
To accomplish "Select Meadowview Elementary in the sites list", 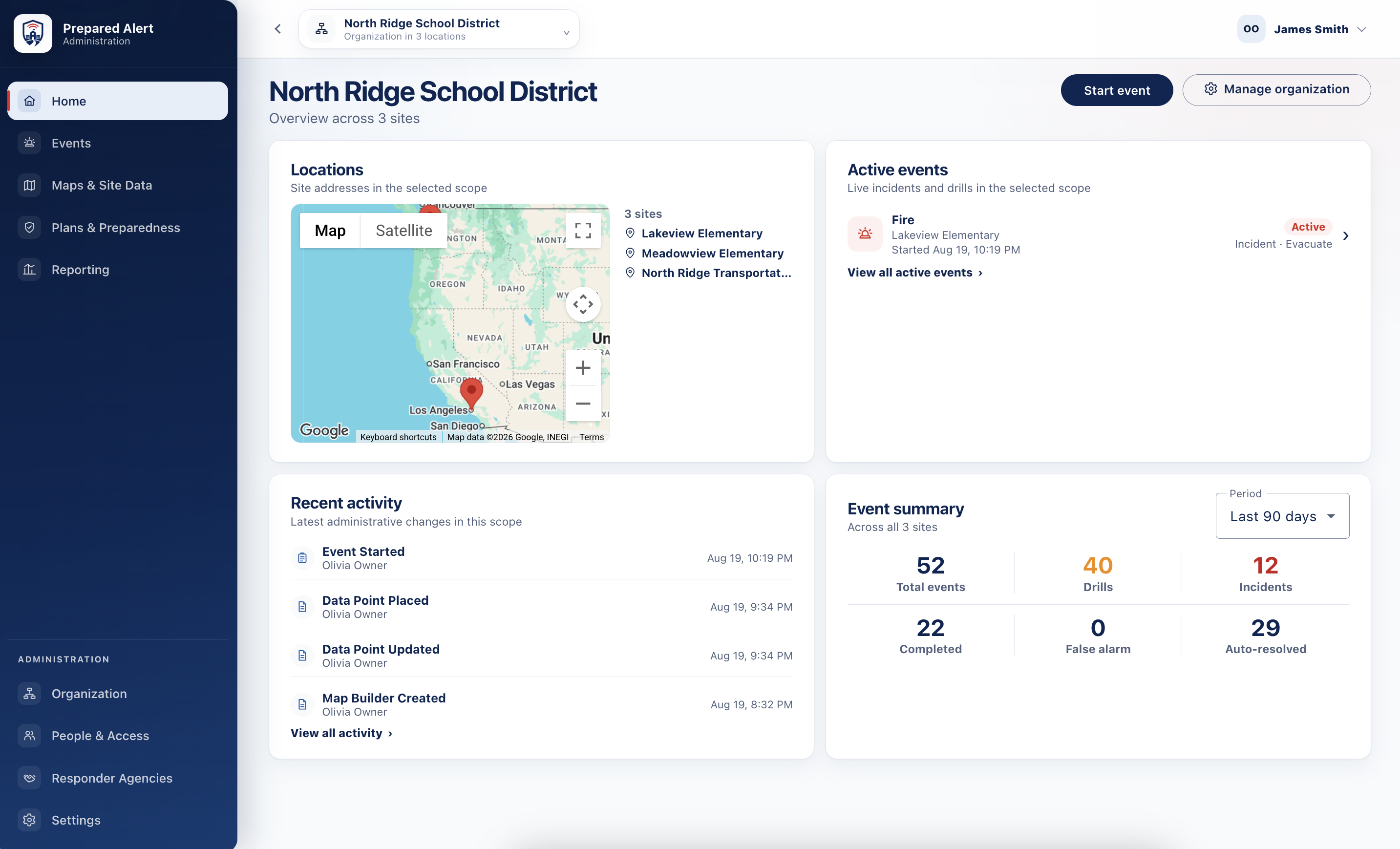I will (x=704, y=253).
